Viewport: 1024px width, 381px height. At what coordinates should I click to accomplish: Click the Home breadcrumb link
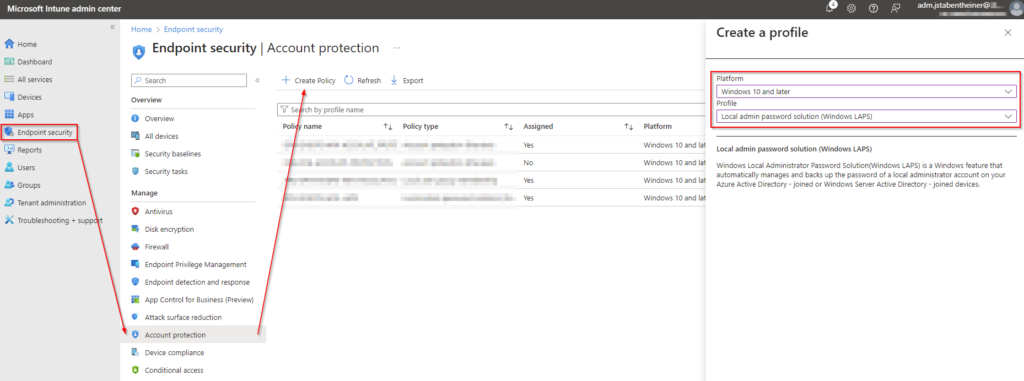140,29
